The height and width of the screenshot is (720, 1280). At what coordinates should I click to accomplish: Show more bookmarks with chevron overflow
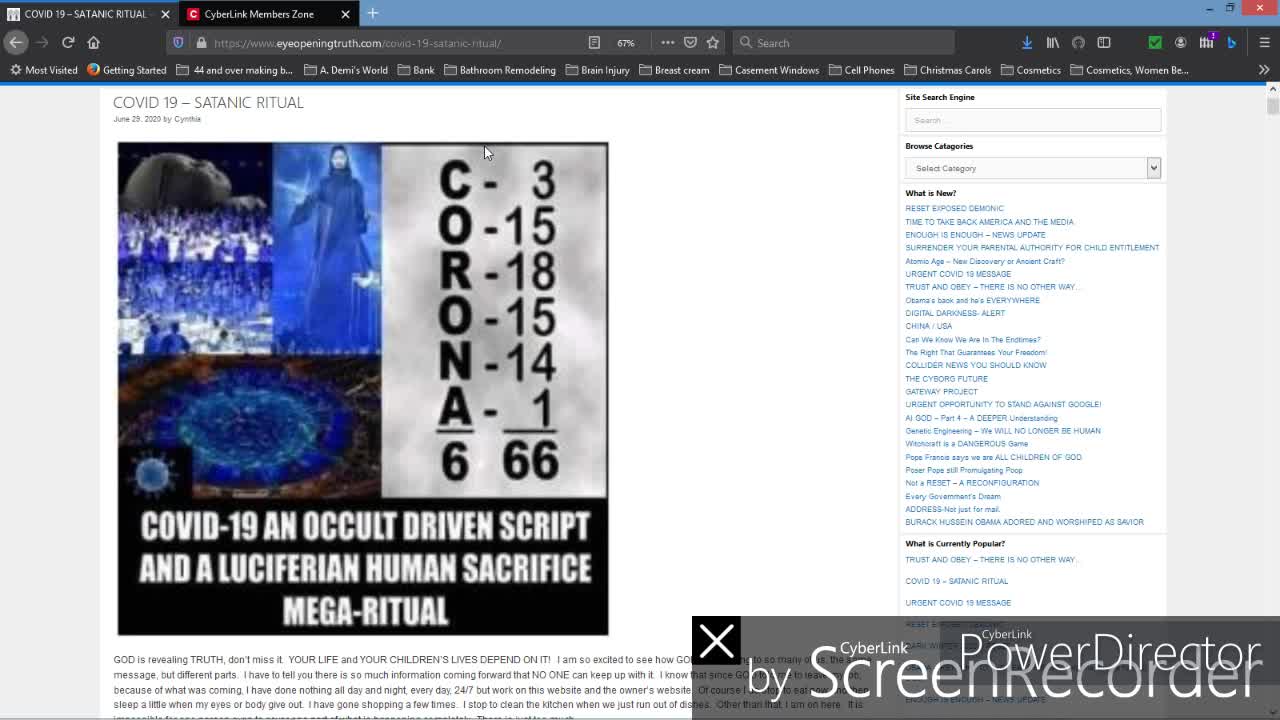[x=1264, y=70]
